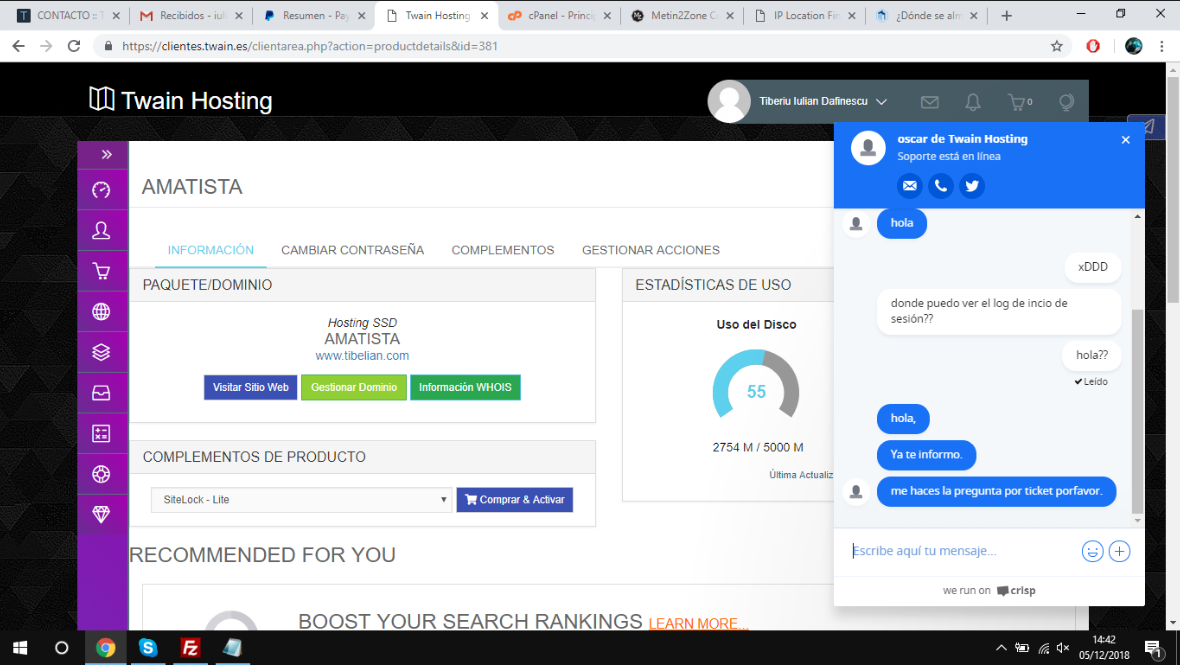Click the paper plane chat launcher icon
The height and width of the screenshot is (665, 1180).
(x=1147, y=126)
